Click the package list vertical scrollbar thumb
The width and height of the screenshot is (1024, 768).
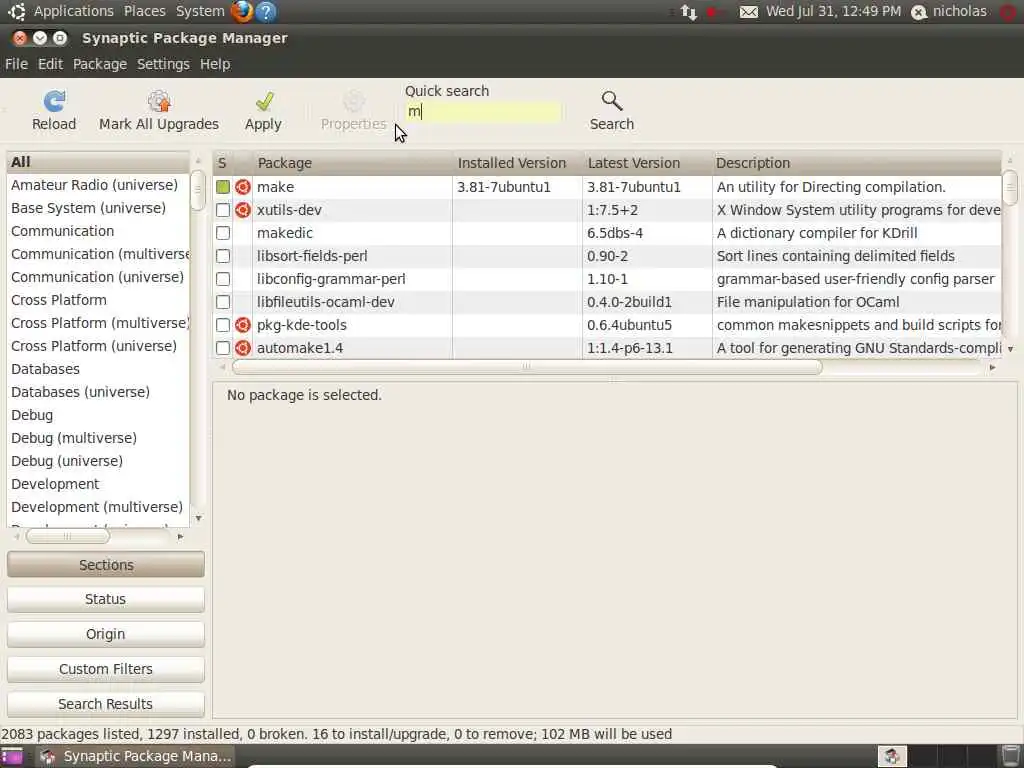(1010, 188)
